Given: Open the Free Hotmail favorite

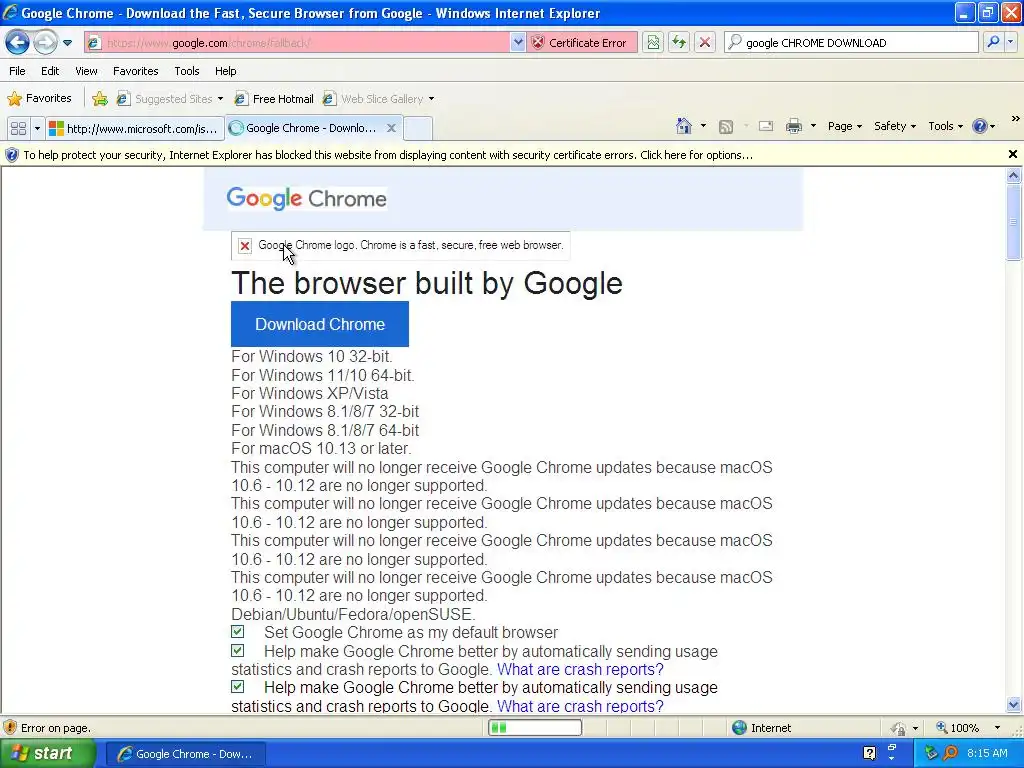Looking at the screenshot, I should [x=274, y=99].
